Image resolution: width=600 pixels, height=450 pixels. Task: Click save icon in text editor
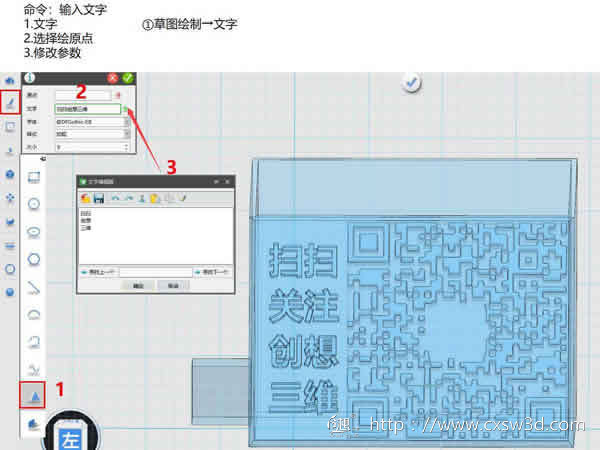click(x=99, y=198)
